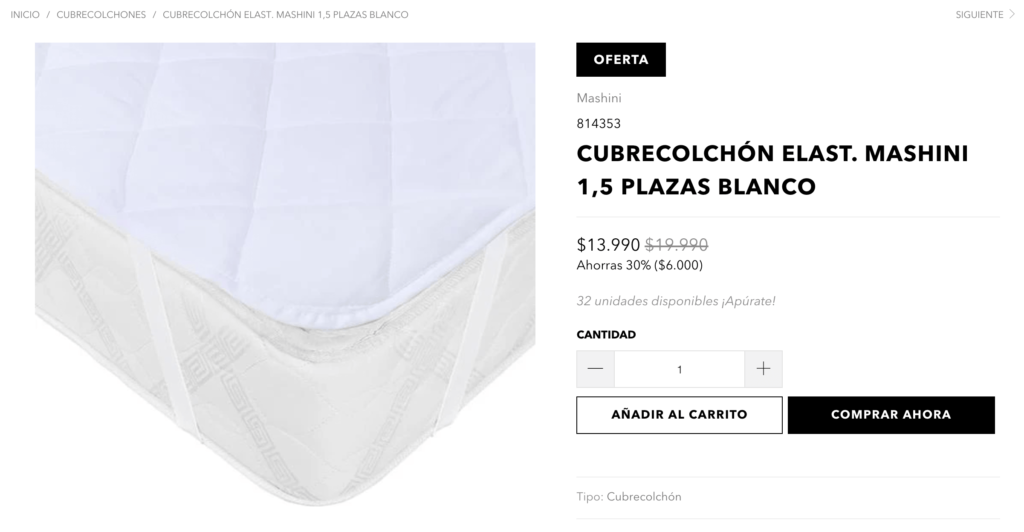Decrease quantity with the minus icon
This screenshot has height=532, width=1024.
[x=595, y=369]
